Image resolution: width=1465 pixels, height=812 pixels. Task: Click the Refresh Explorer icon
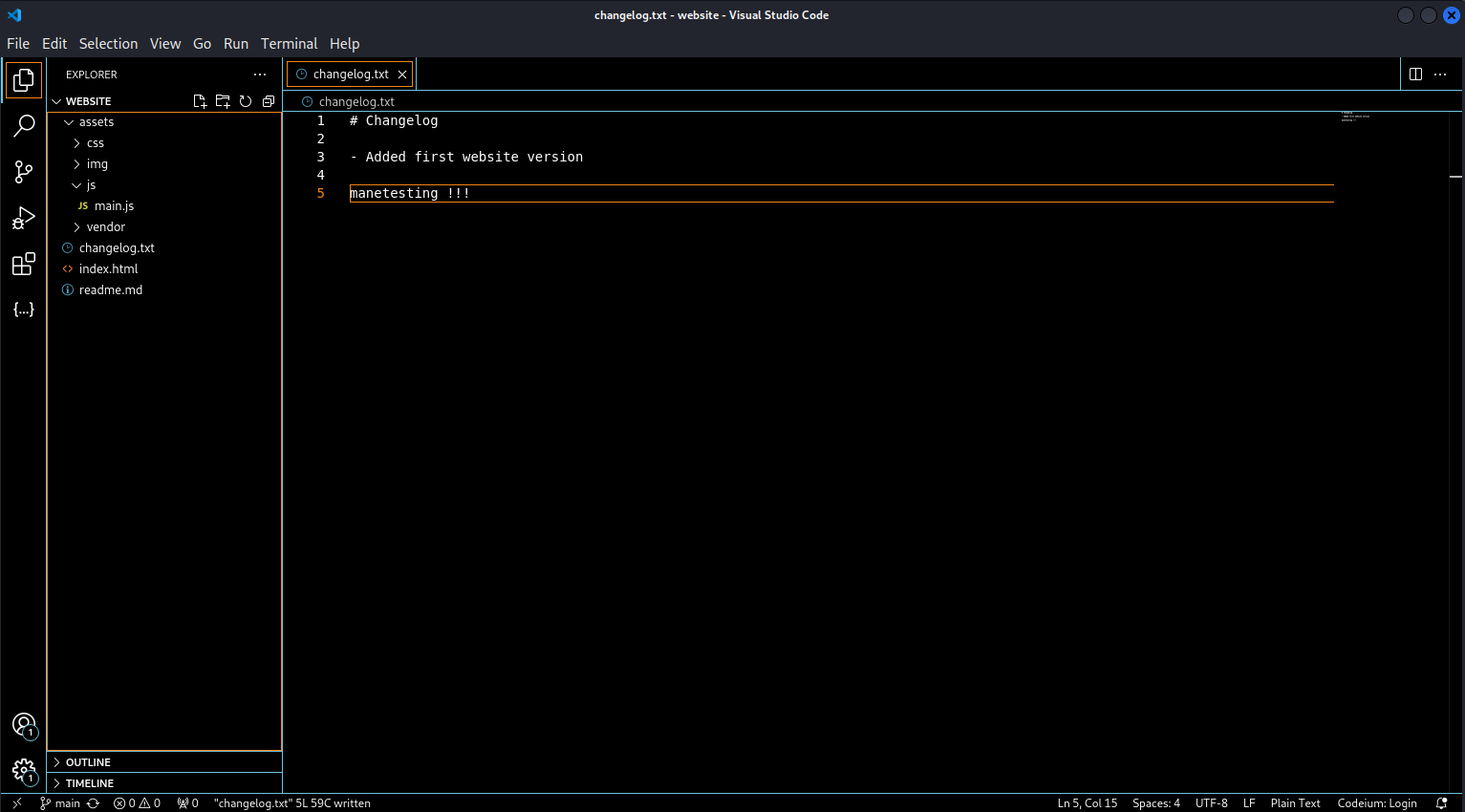point(246,100)
